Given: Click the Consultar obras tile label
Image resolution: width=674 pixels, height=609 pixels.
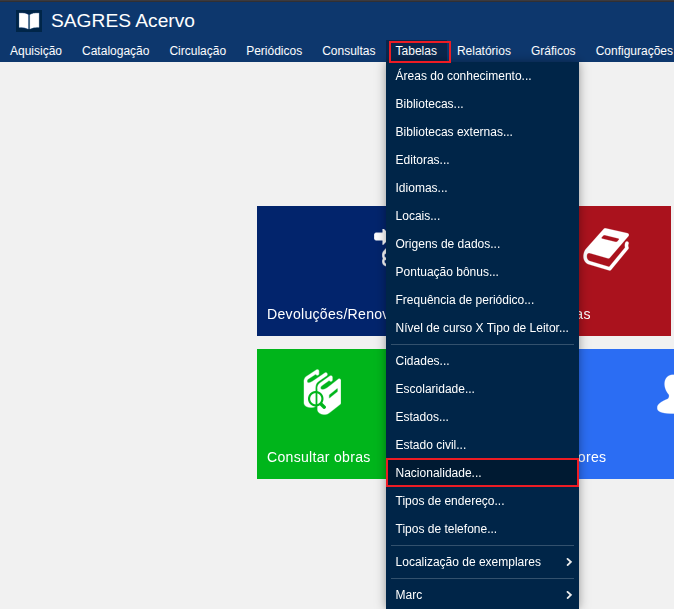Looking at the screenshot, I should 319,457.
